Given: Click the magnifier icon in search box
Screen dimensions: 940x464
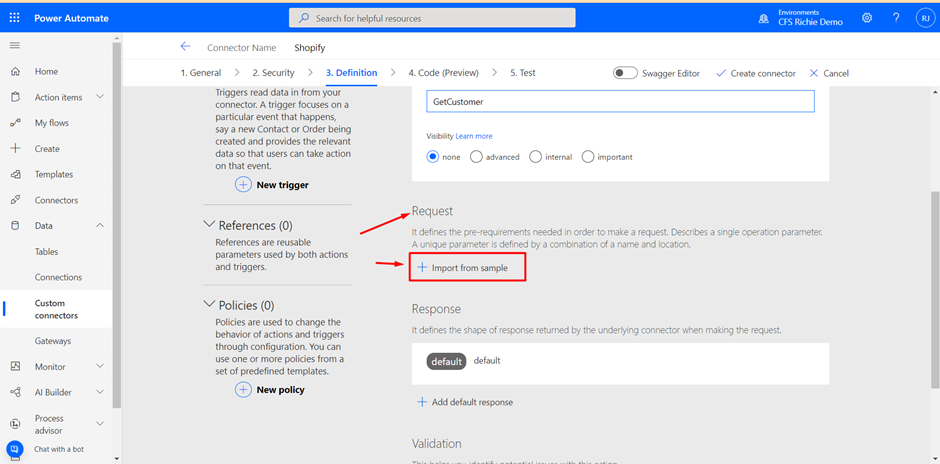Looking at the screenshot, I should point(305,18).
